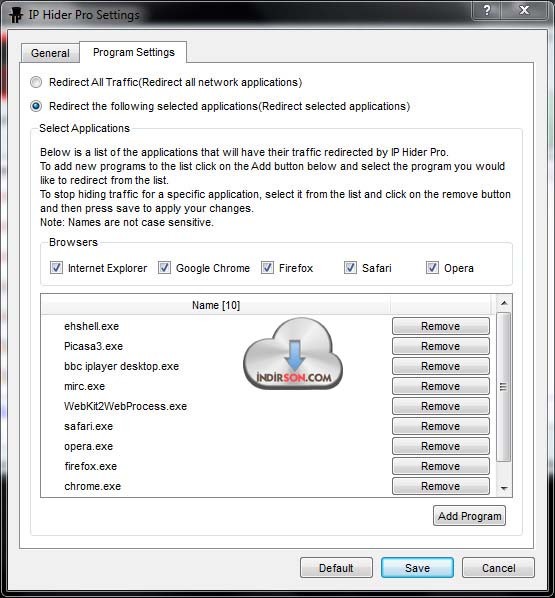
Task: Remove firefox.exe from the list
Action: click(441, 466)
